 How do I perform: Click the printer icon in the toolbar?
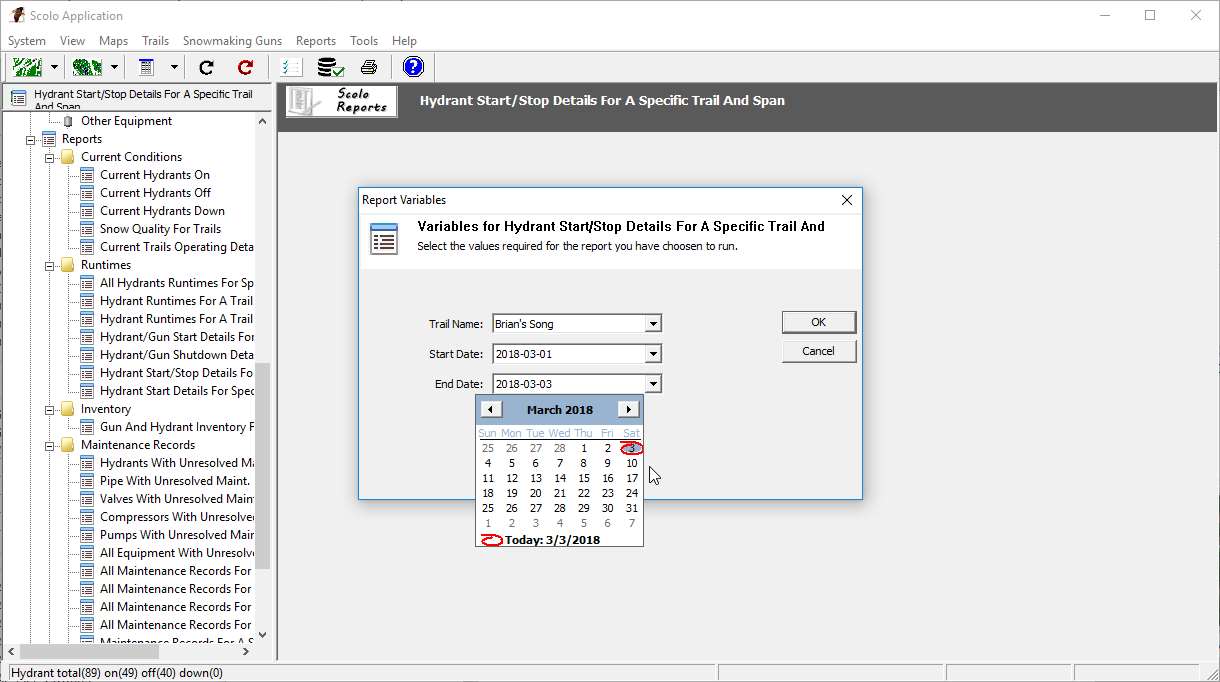click(369, 67)
